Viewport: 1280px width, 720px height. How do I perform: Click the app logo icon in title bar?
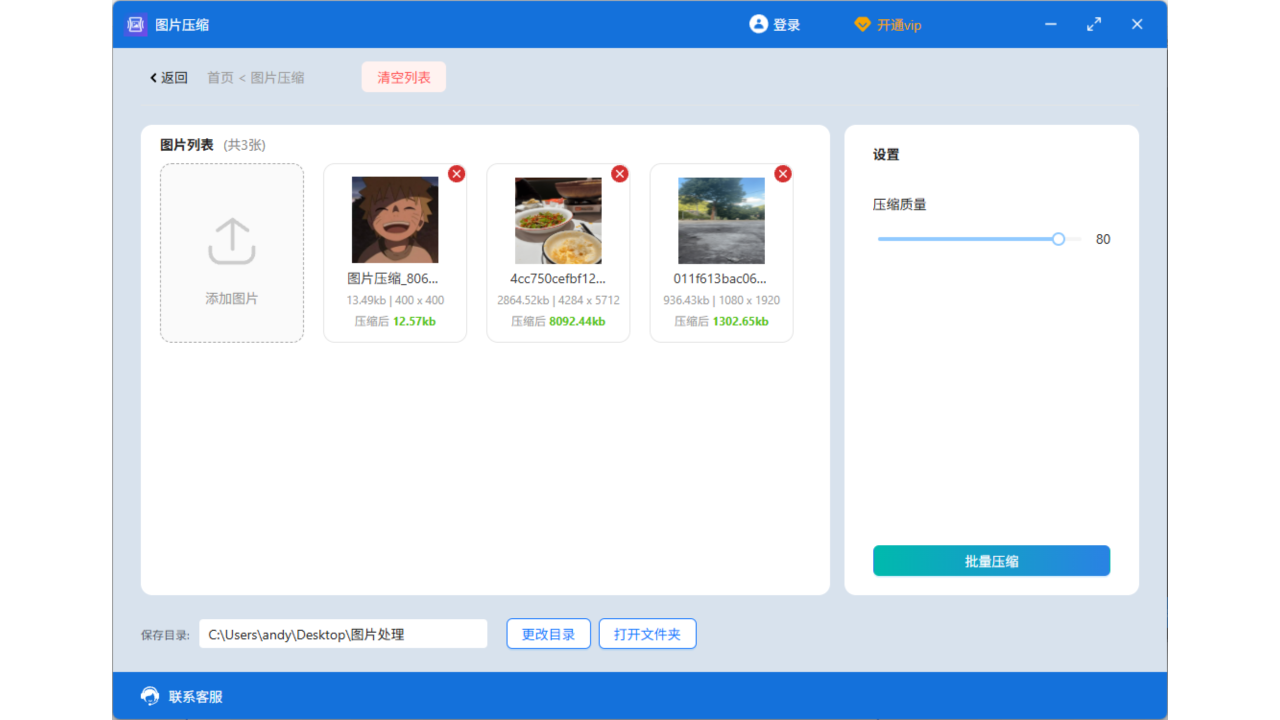(x=135, y=24)
